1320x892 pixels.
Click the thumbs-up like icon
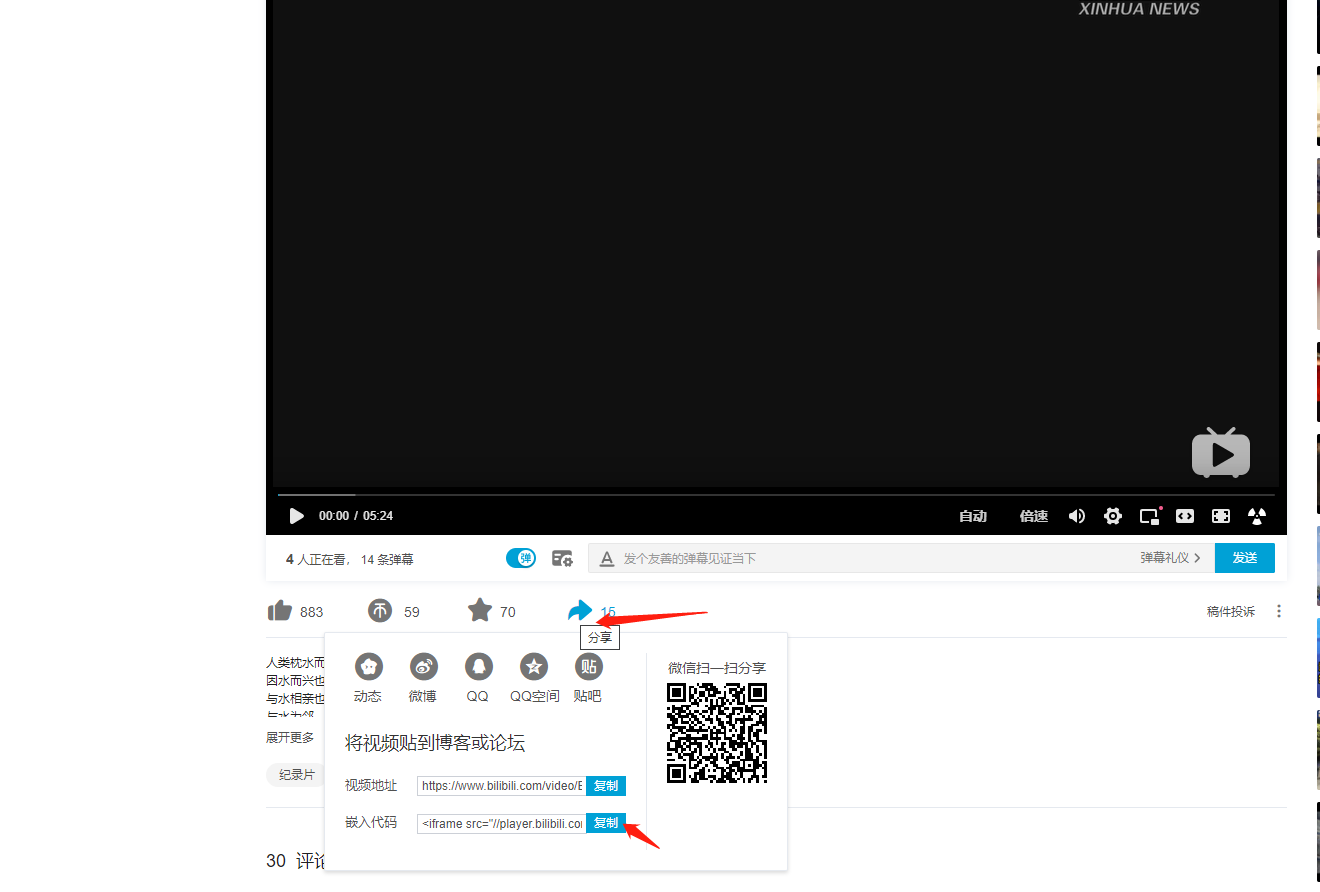coord(280,611)
